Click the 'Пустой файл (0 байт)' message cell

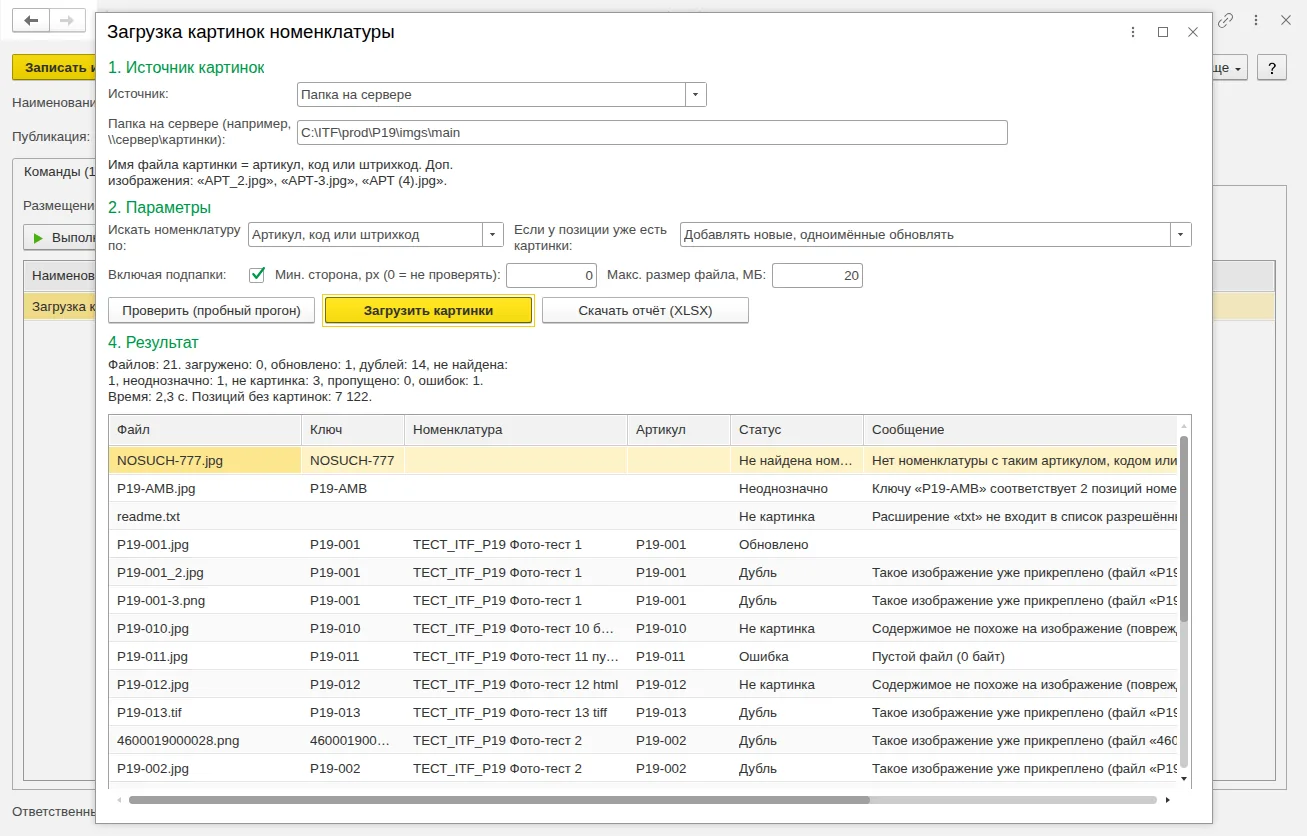1021,656
